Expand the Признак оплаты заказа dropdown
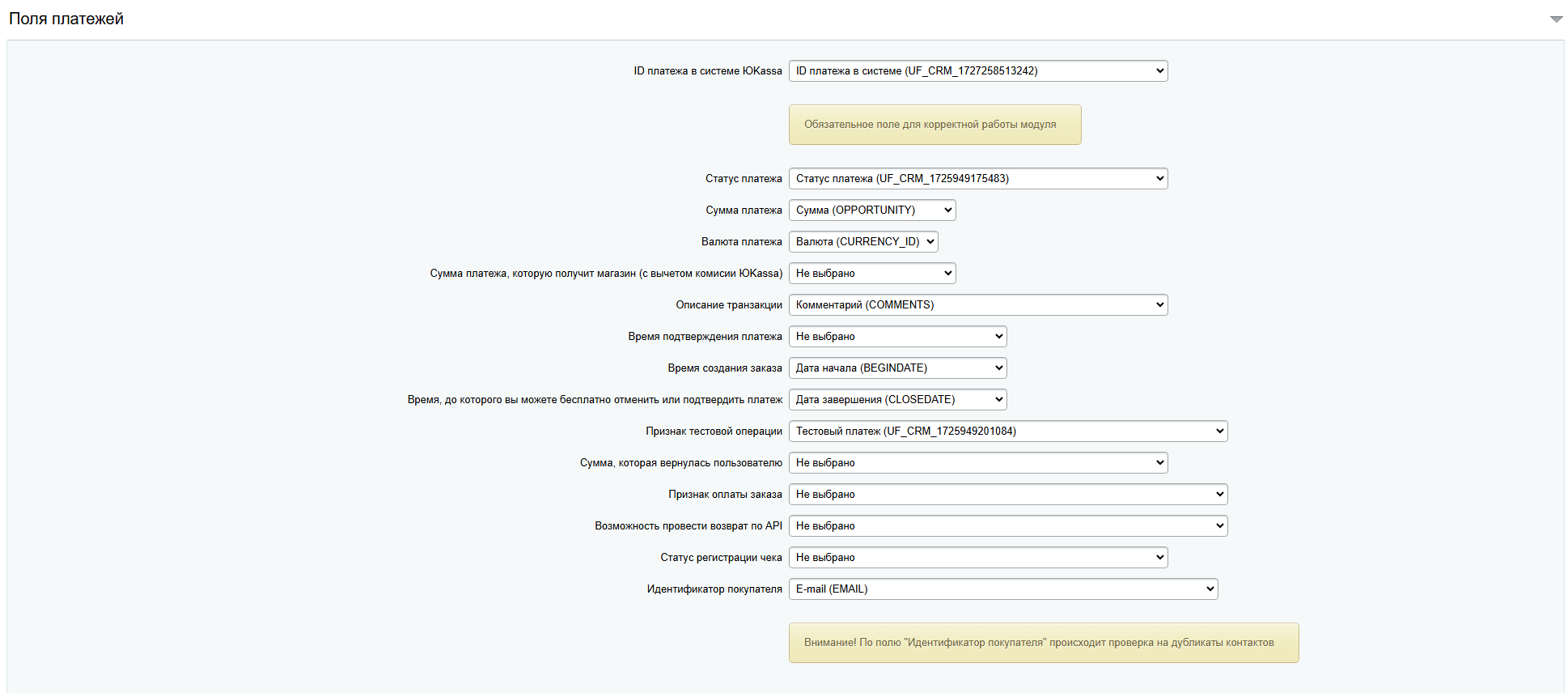Screen dimensions: 1568x693 [x=1007, y=495]
